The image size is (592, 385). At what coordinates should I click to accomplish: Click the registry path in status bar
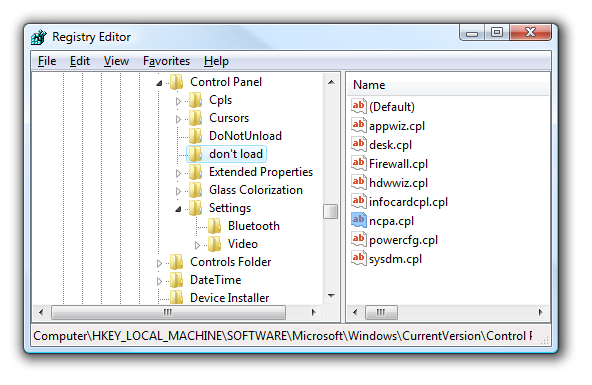[x=283, y=336]
